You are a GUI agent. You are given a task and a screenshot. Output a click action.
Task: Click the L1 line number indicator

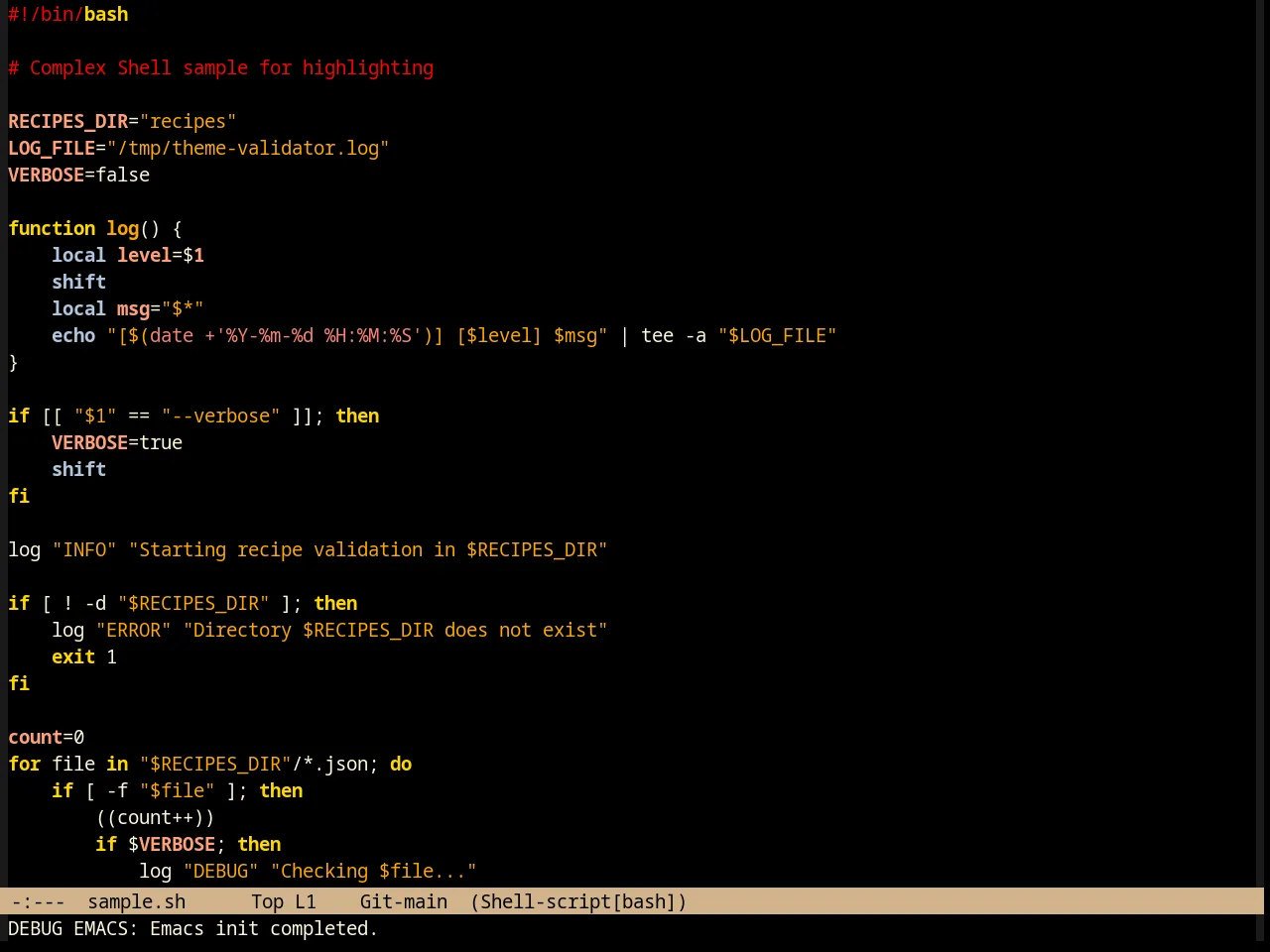pos(306,901)
